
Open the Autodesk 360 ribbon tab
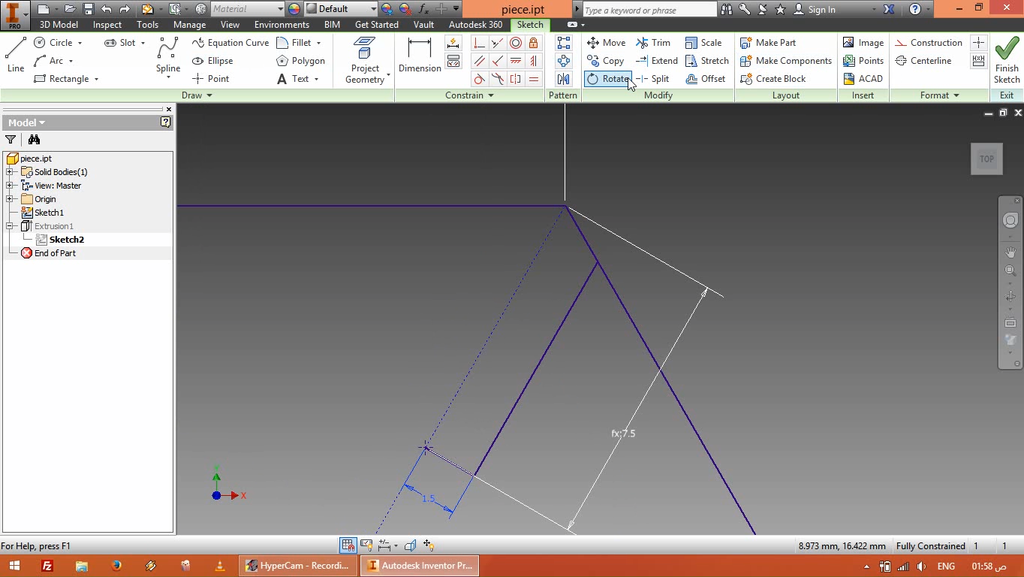[475, 24]
